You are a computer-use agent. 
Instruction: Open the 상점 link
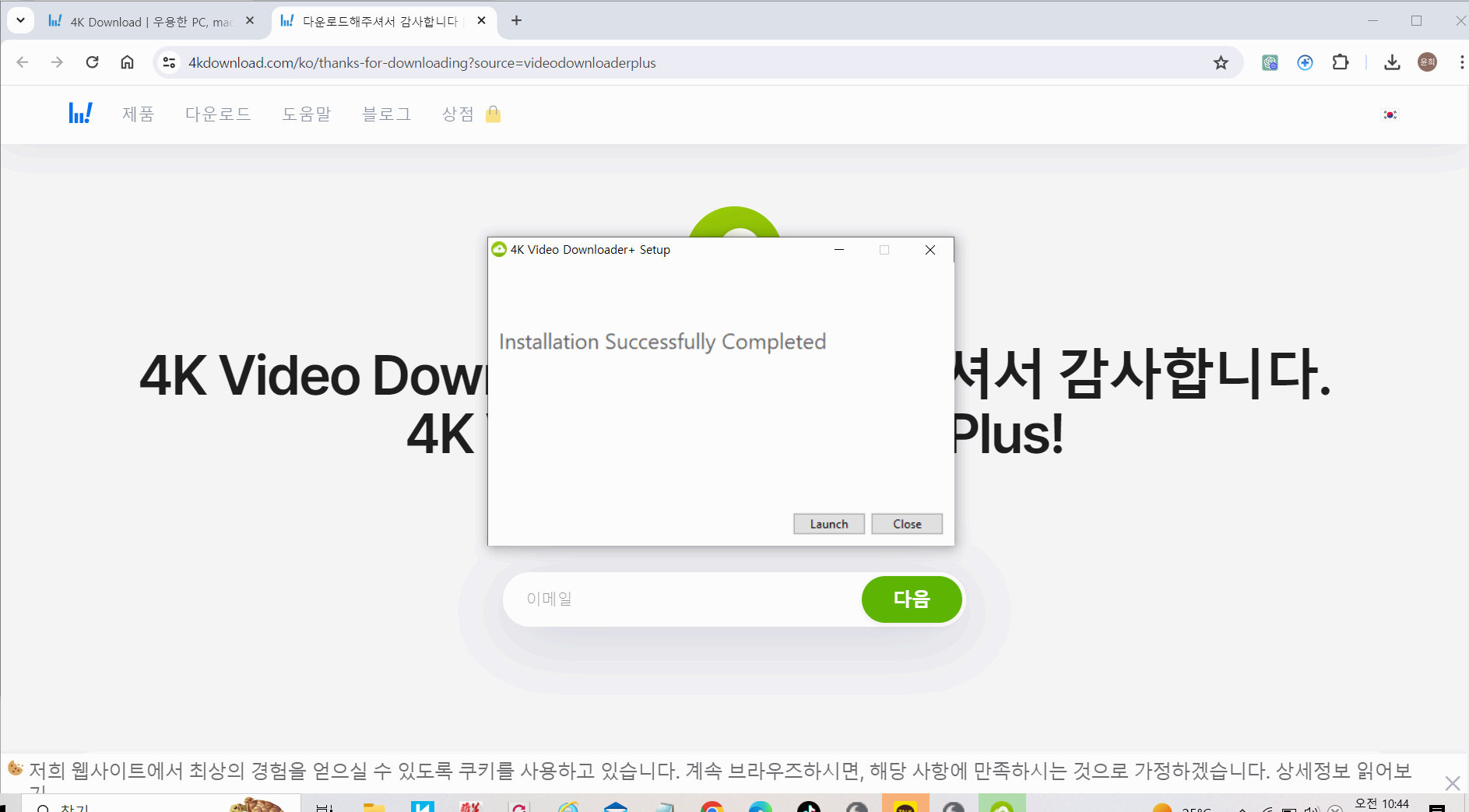point(458,114)
